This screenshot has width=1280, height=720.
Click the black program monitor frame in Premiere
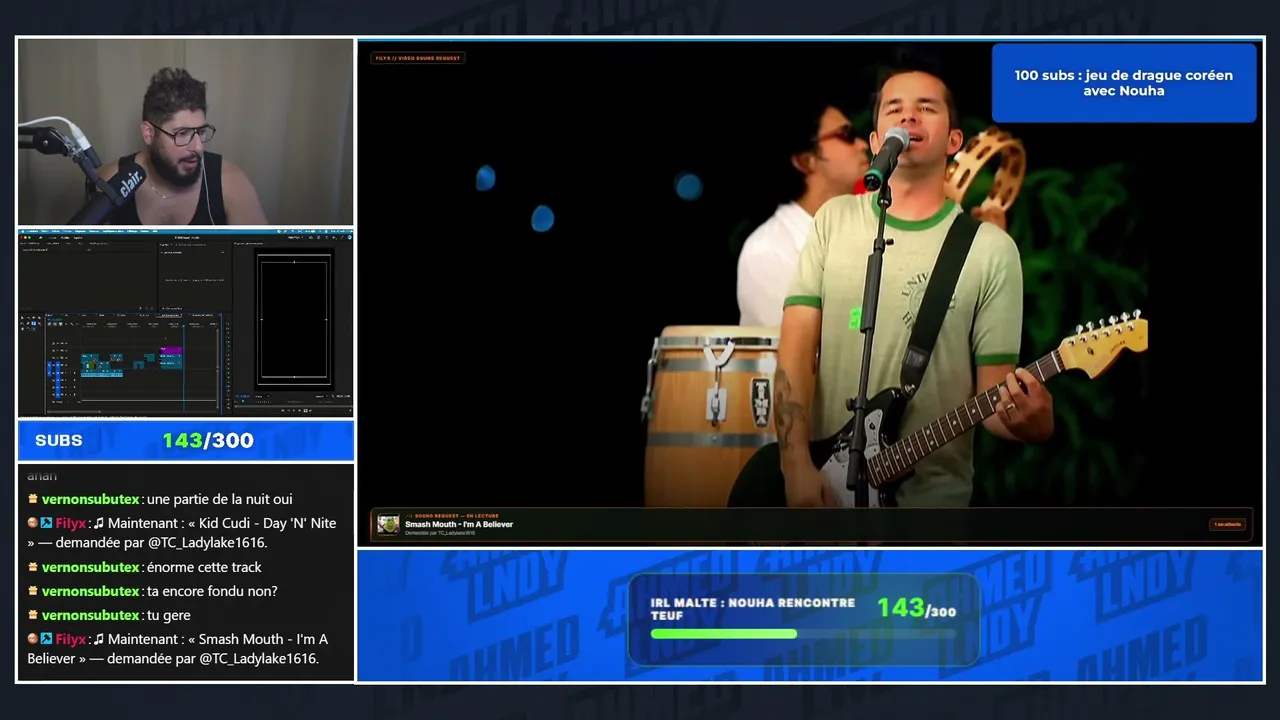click(x=293, y=319)
